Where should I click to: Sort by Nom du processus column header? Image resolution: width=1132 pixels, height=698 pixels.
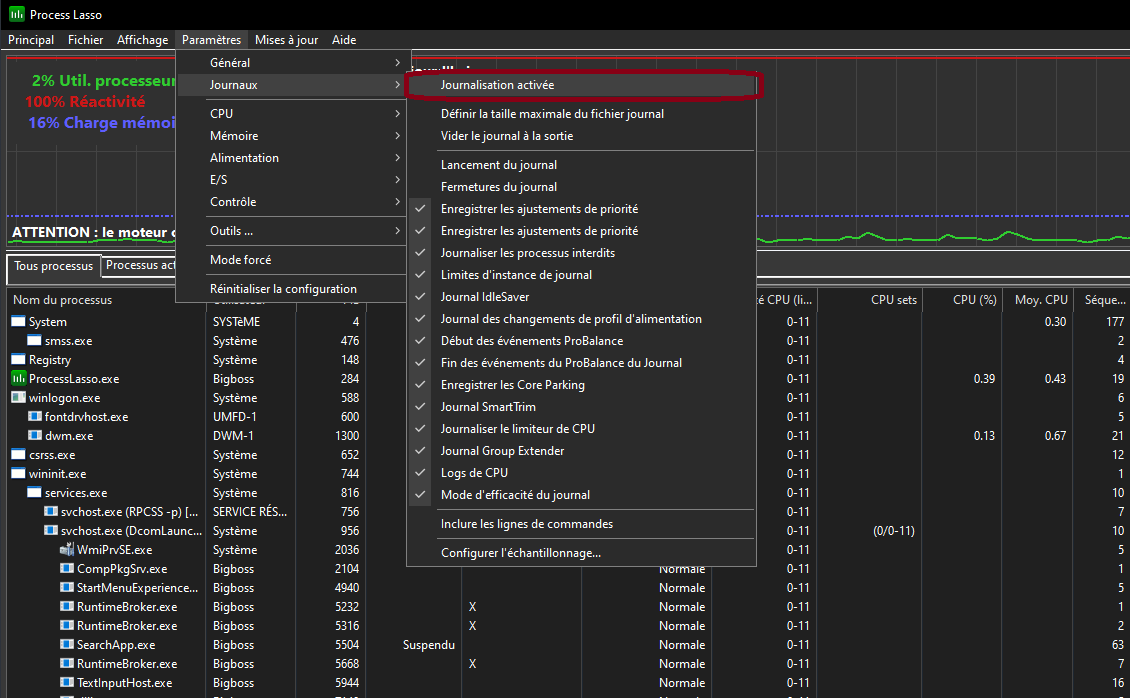click(x=62, y=300)
